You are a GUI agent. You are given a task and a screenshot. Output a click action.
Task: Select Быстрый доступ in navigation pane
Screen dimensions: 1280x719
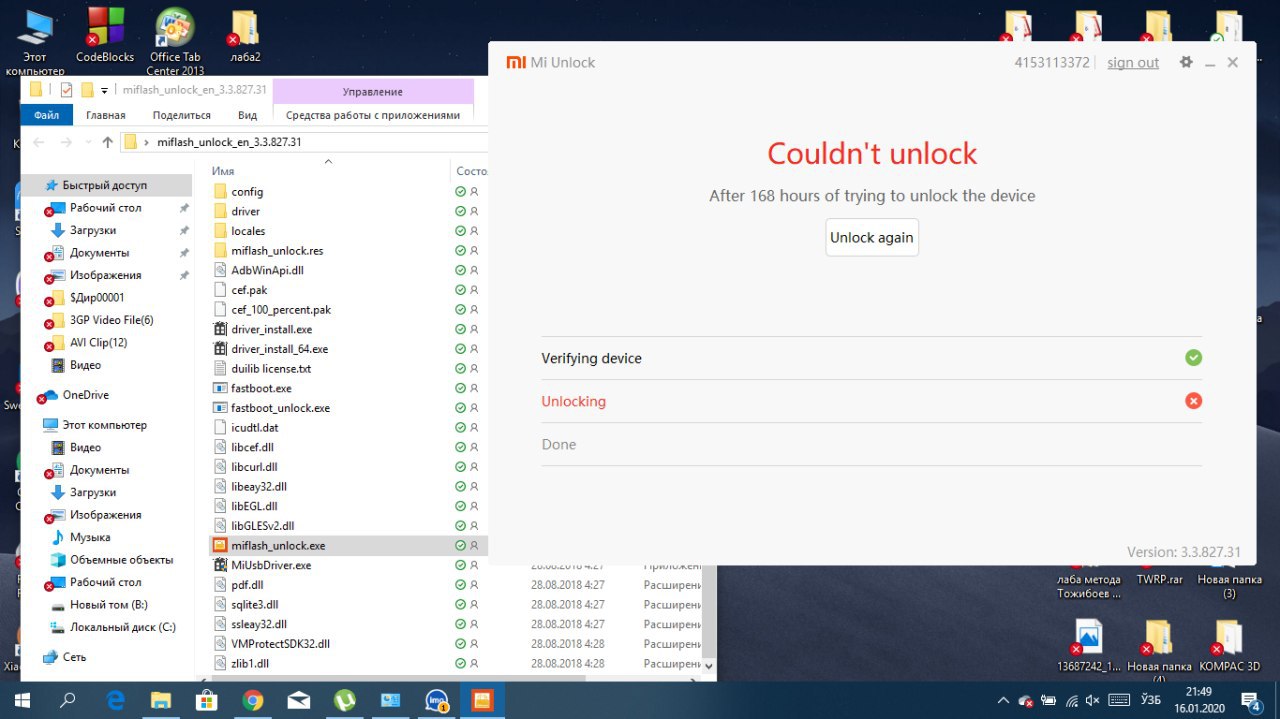pos(104,185)
